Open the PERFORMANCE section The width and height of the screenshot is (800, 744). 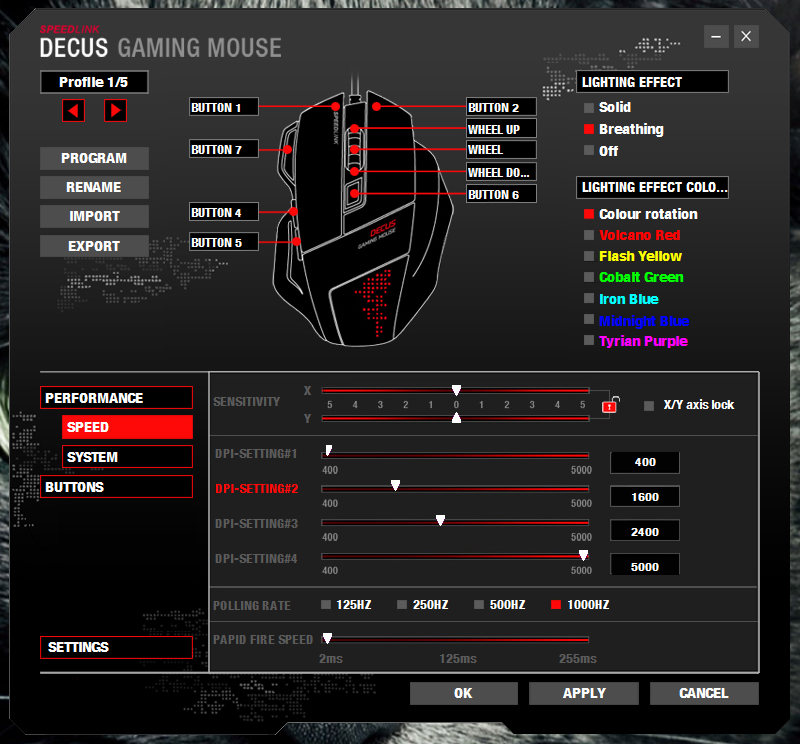116,398
